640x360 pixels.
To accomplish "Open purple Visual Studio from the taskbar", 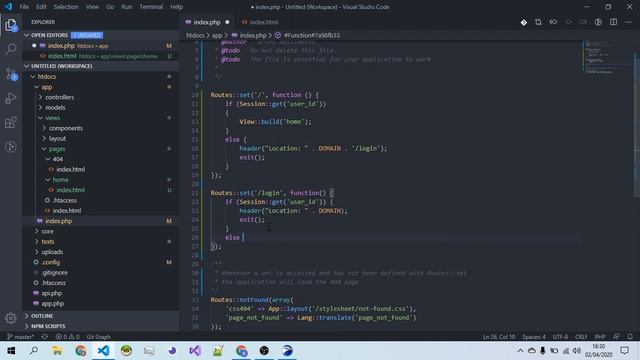I will coord(195,351).
